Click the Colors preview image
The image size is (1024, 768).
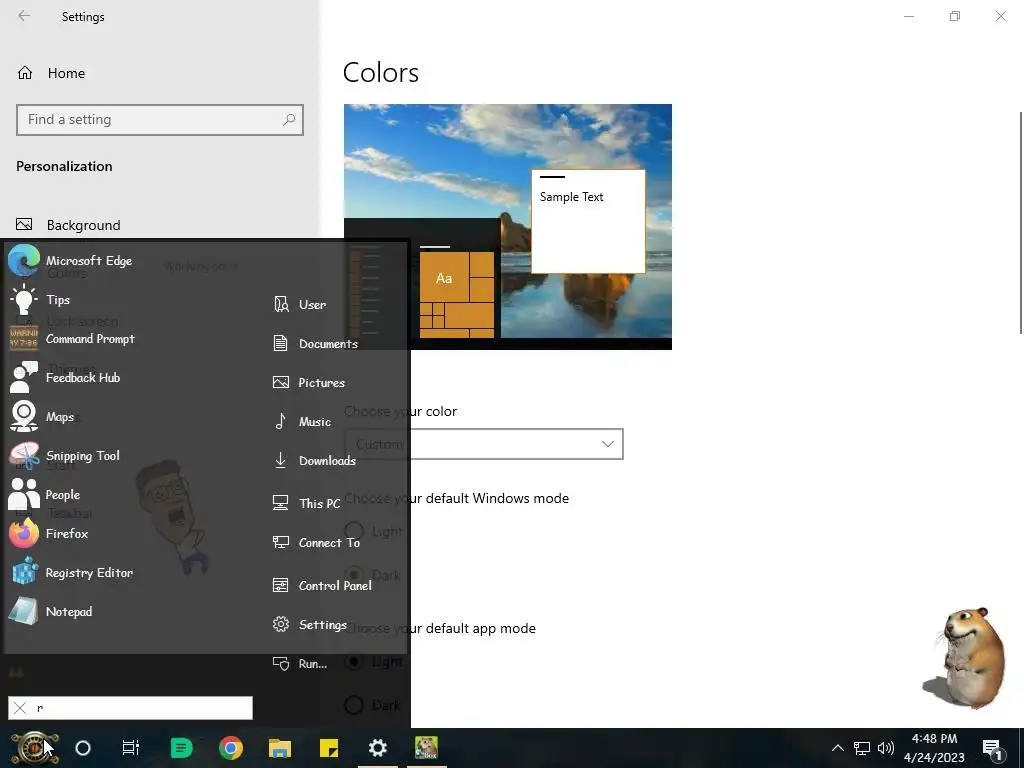coord(508,227)
